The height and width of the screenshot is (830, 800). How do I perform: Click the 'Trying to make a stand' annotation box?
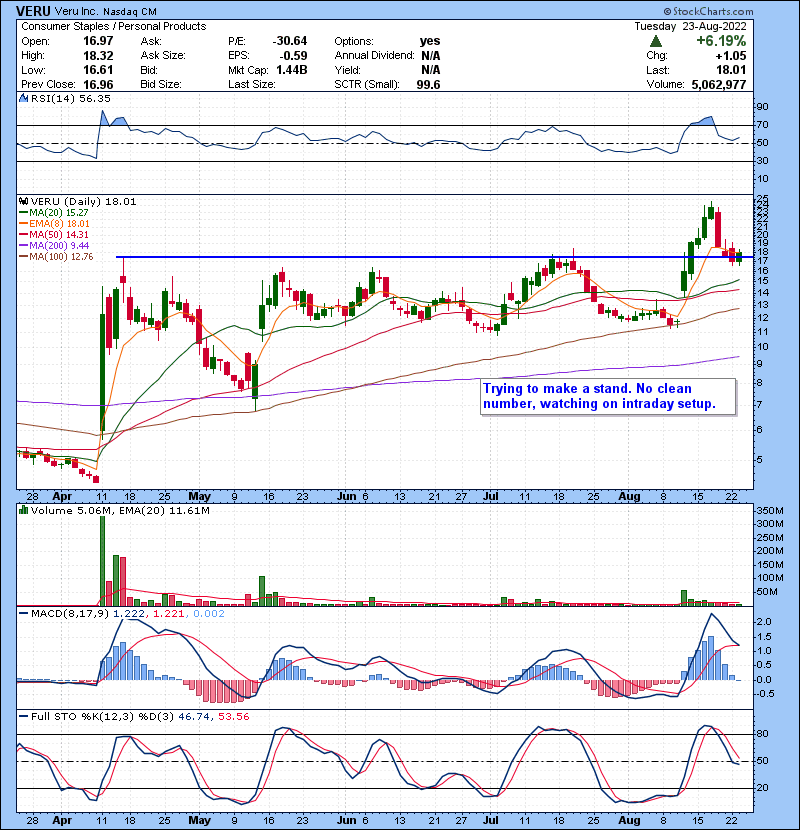click(608, 396)
